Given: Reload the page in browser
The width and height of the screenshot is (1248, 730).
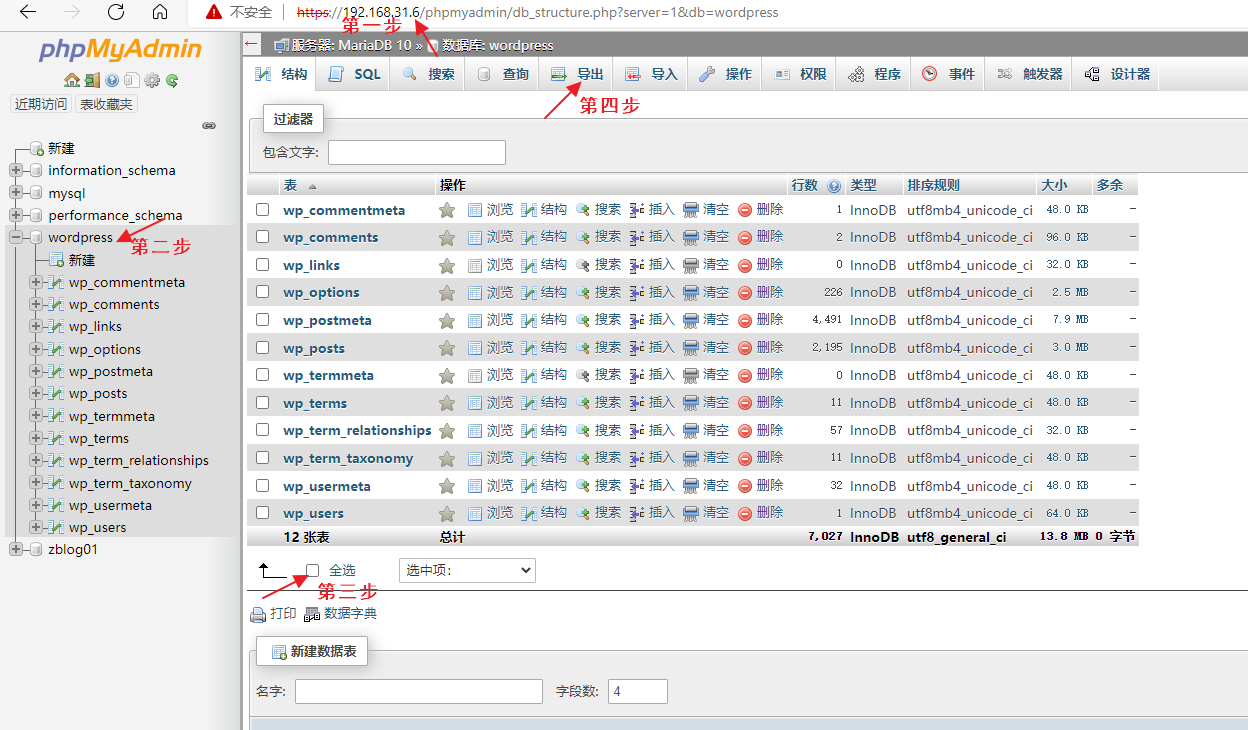Looking at the screenshot, I should [x=116, y=13].
